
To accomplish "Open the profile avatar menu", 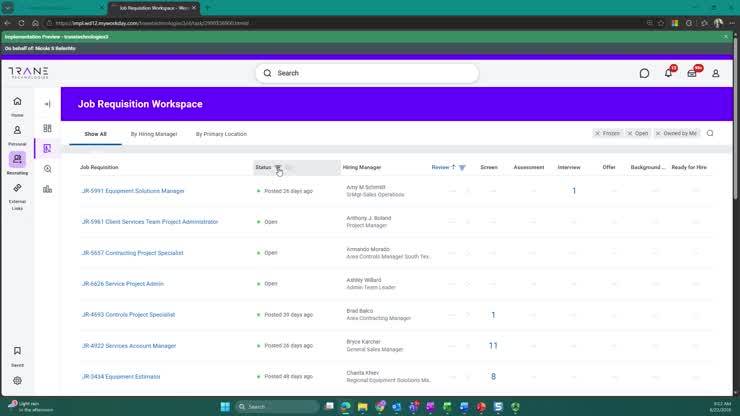I will [715, 73].
